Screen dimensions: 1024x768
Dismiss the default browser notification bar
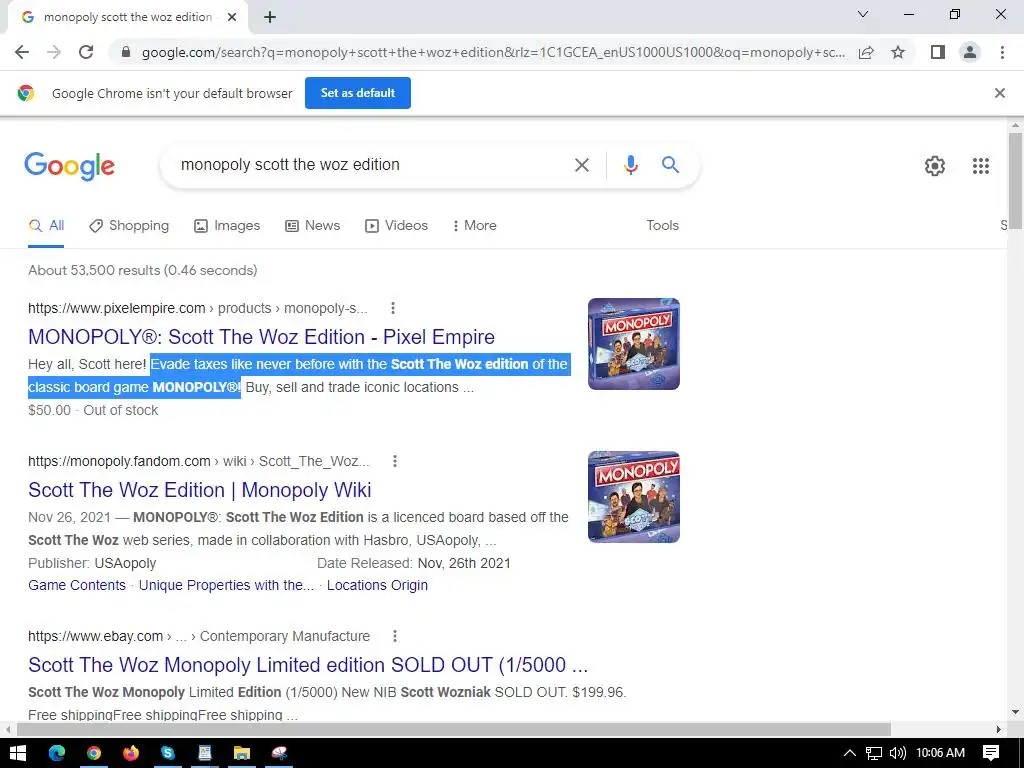tap(1000, 93)
